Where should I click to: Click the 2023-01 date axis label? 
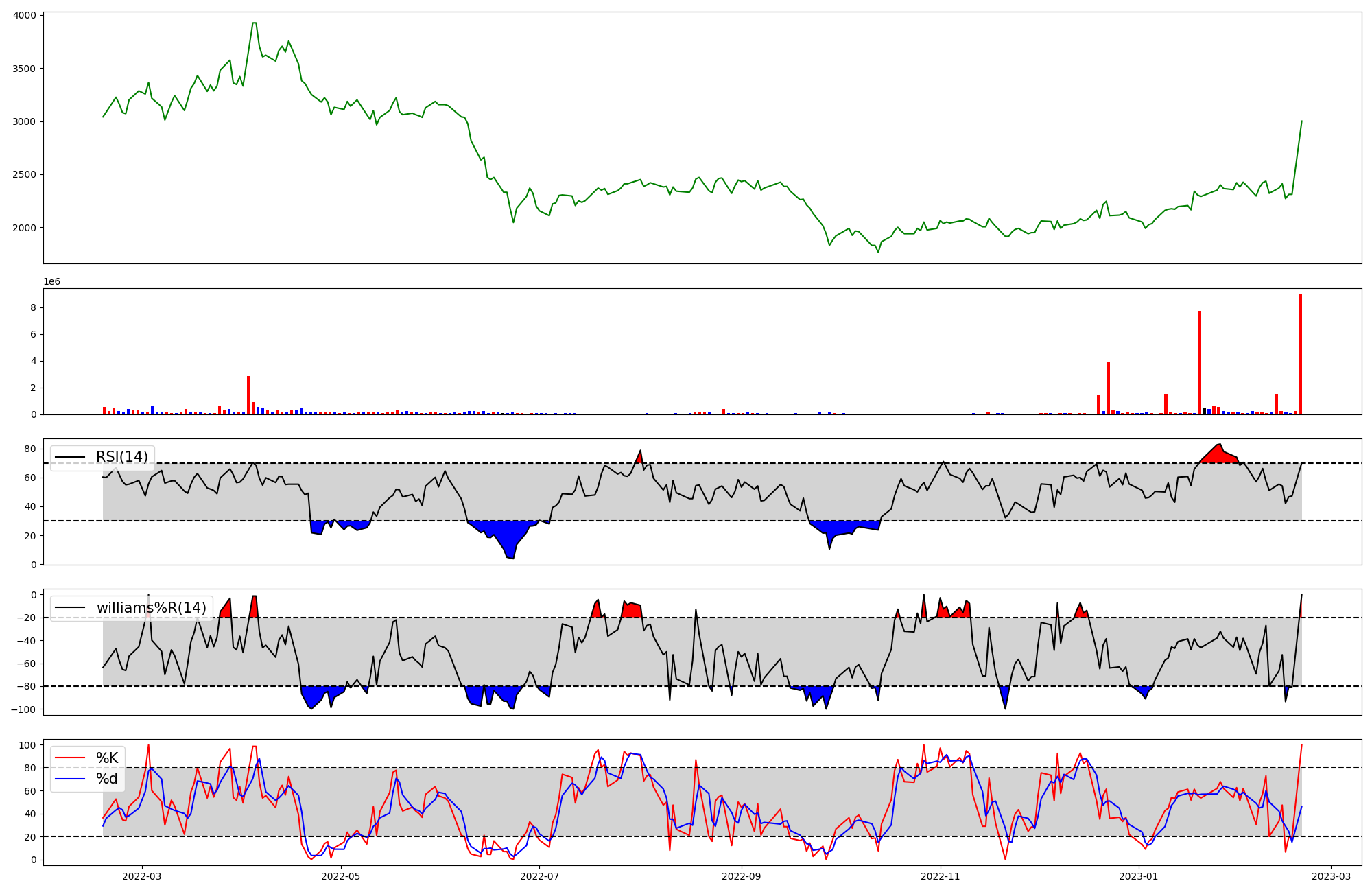click(1139, 876)
